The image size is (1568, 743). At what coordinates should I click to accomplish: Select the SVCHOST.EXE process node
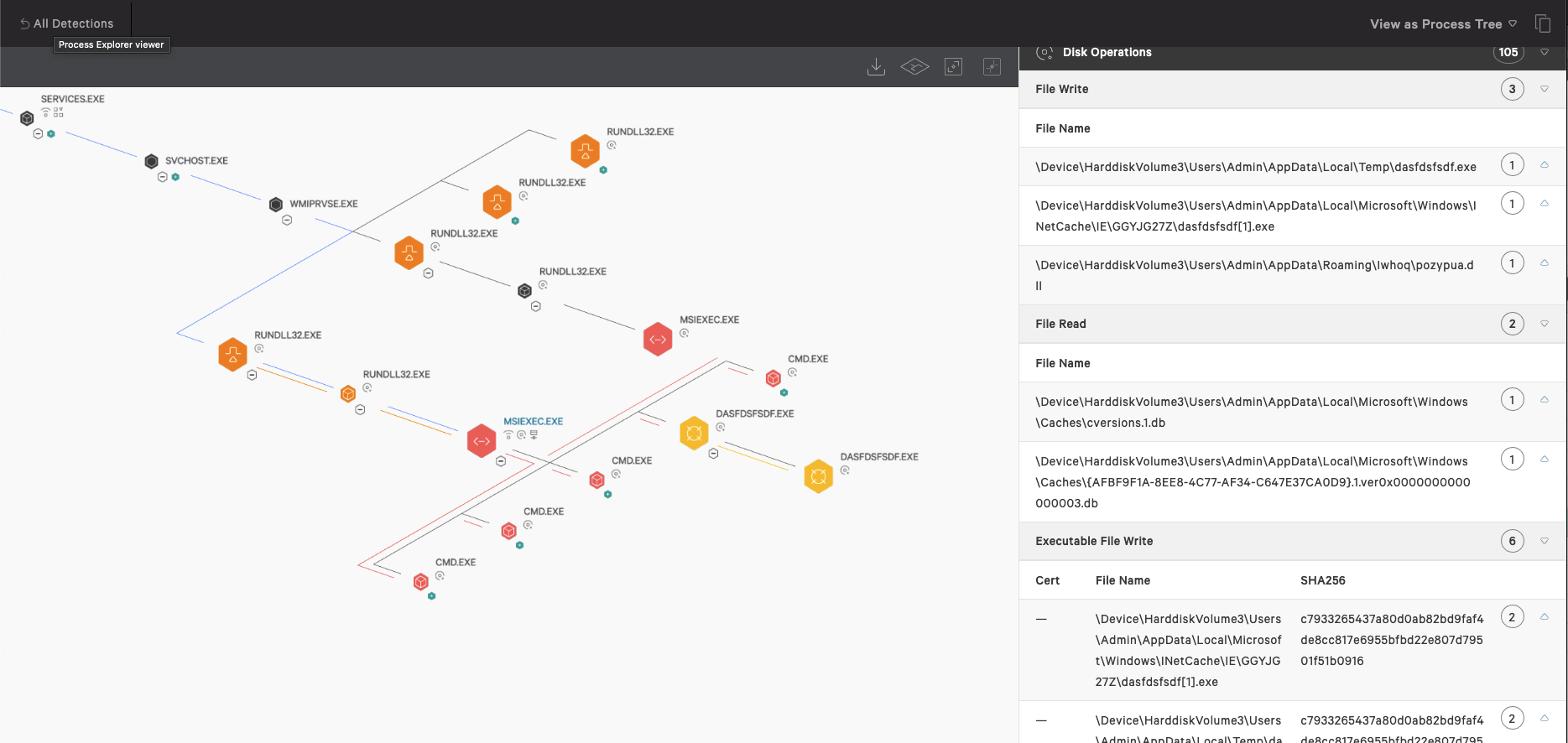(151, 161)
